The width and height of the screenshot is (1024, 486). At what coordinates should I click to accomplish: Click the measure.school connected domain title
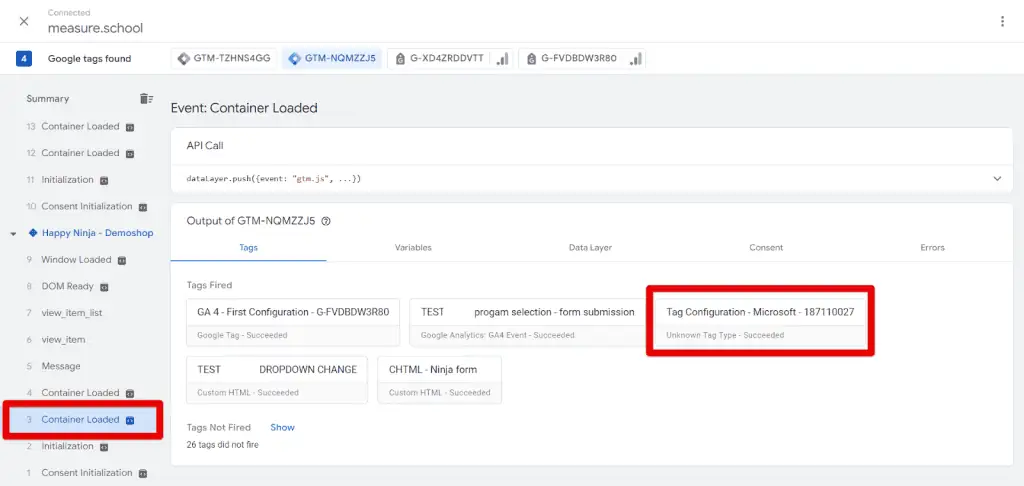click(x=95, y=28)
